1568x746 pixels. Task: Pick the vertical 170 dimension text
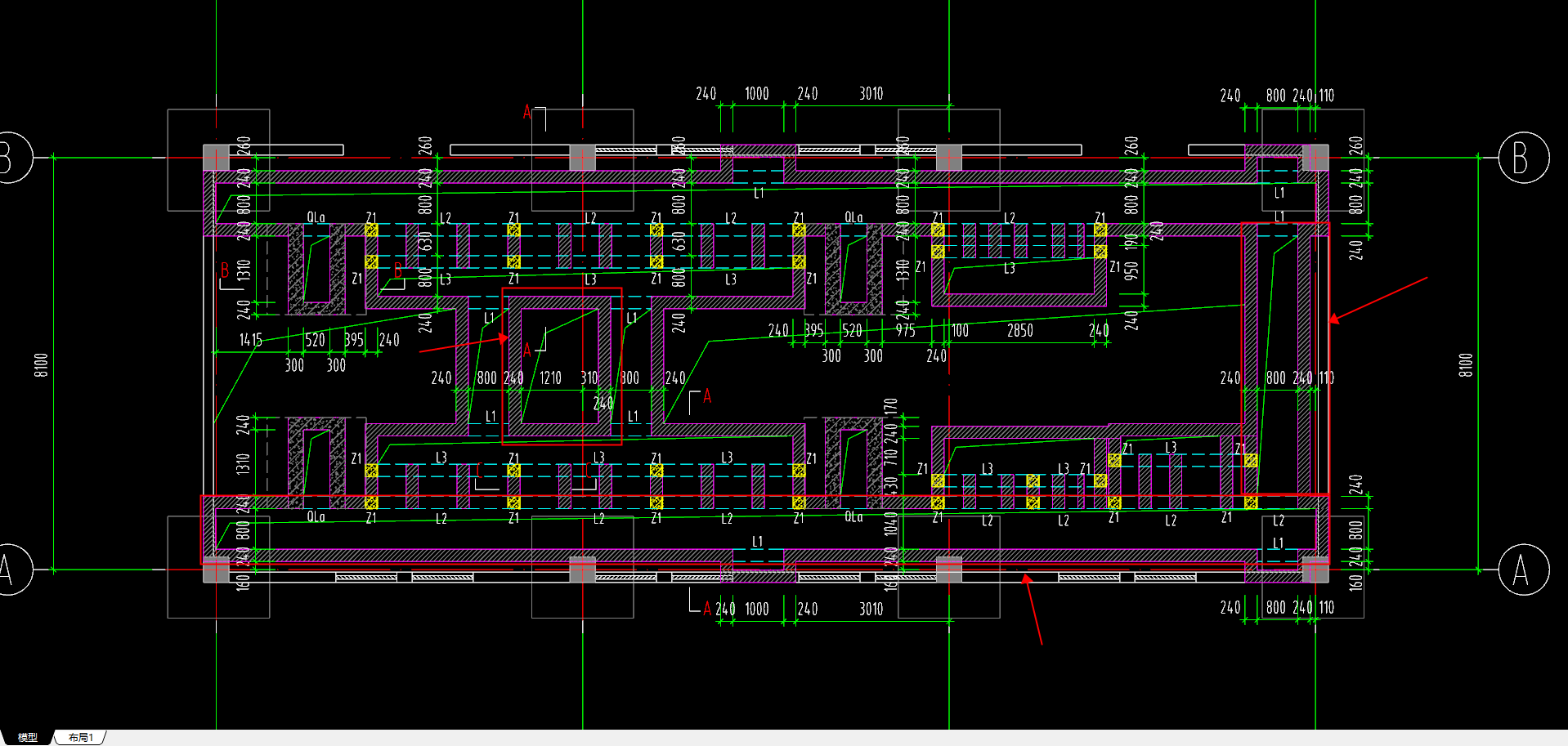(890, 406)
